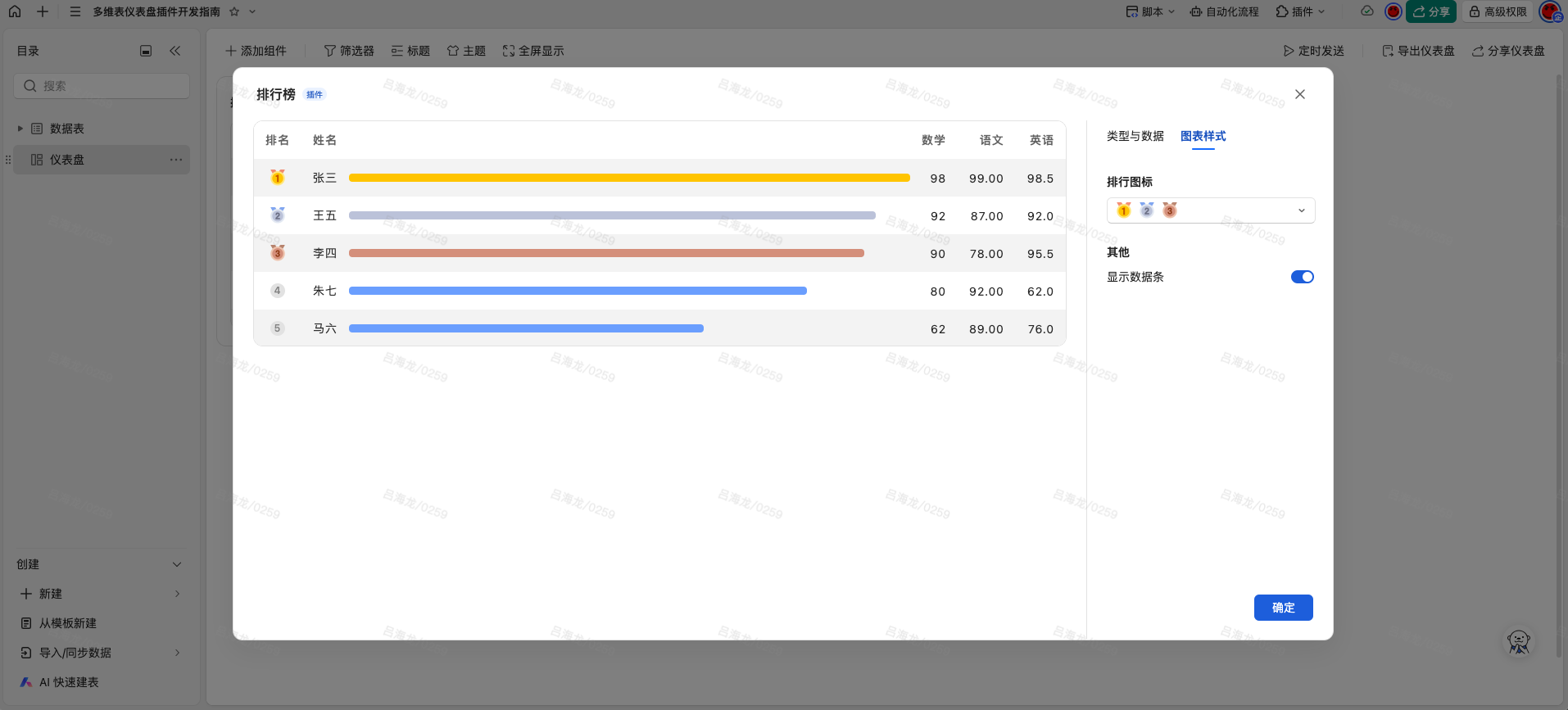Toggle the 显示数据条 switch off

tap(1302, 277)
